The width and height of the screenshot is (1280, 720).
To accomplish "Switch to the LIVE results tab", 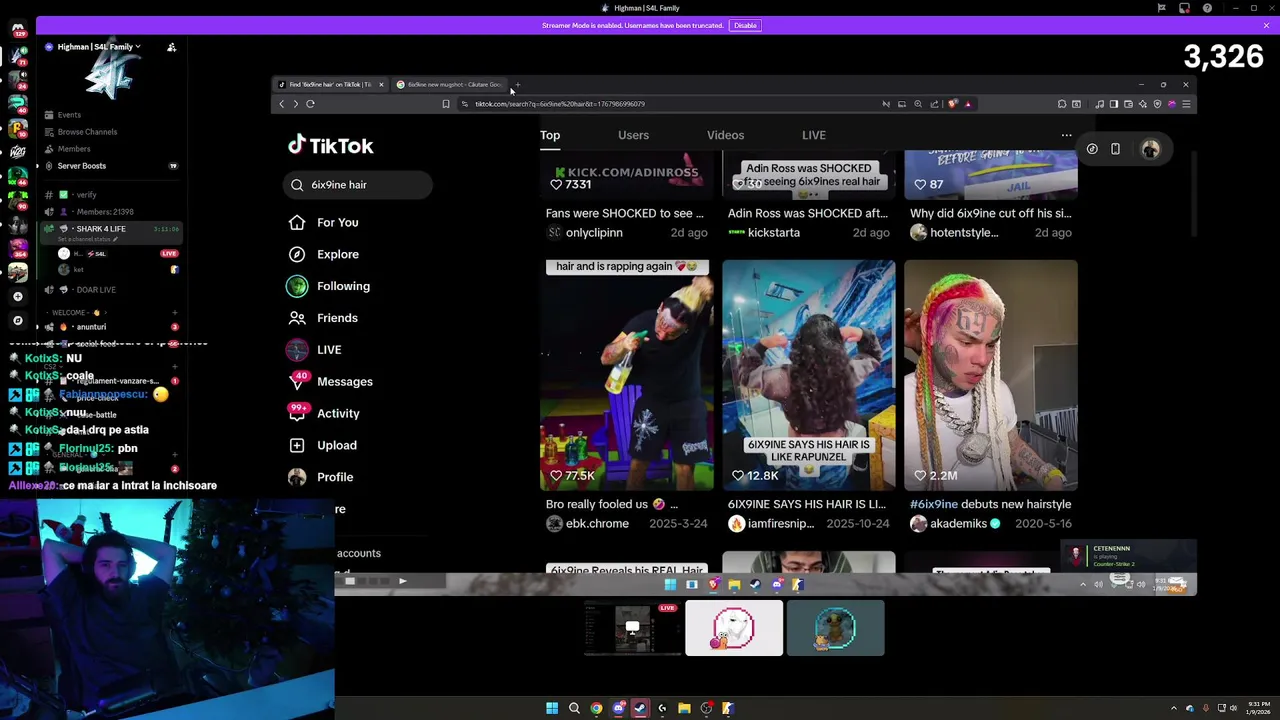I will 813,135.
